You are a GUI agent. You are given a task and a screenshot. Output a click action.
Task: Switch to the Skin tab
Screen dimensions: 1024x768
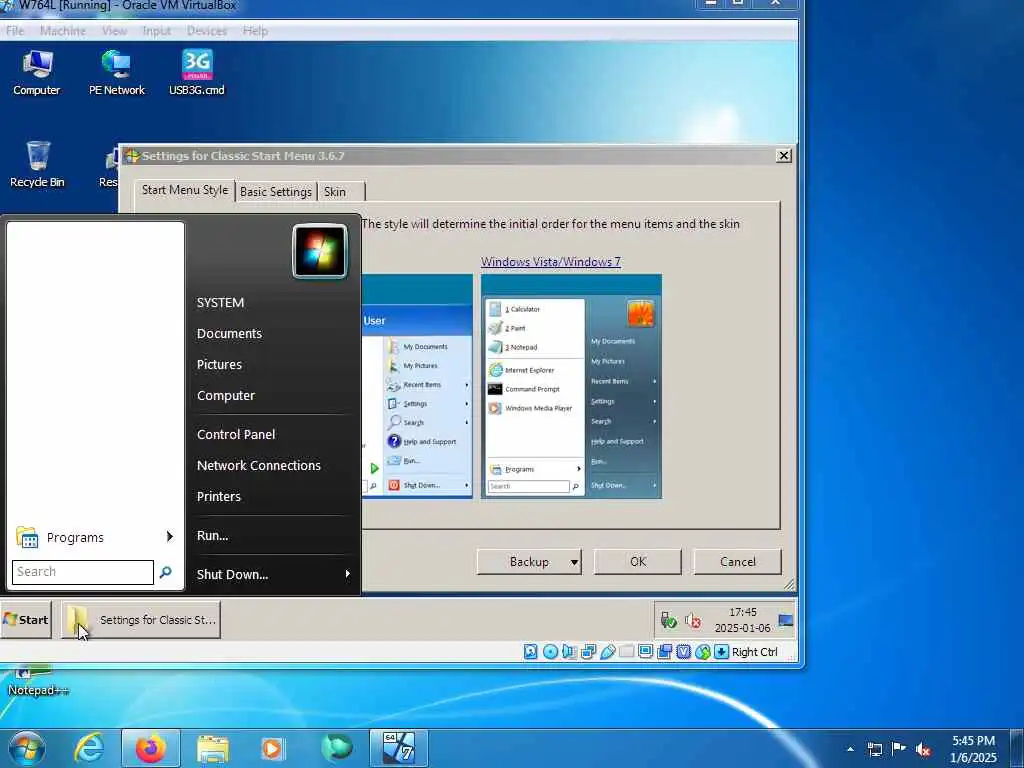(335, 192)
